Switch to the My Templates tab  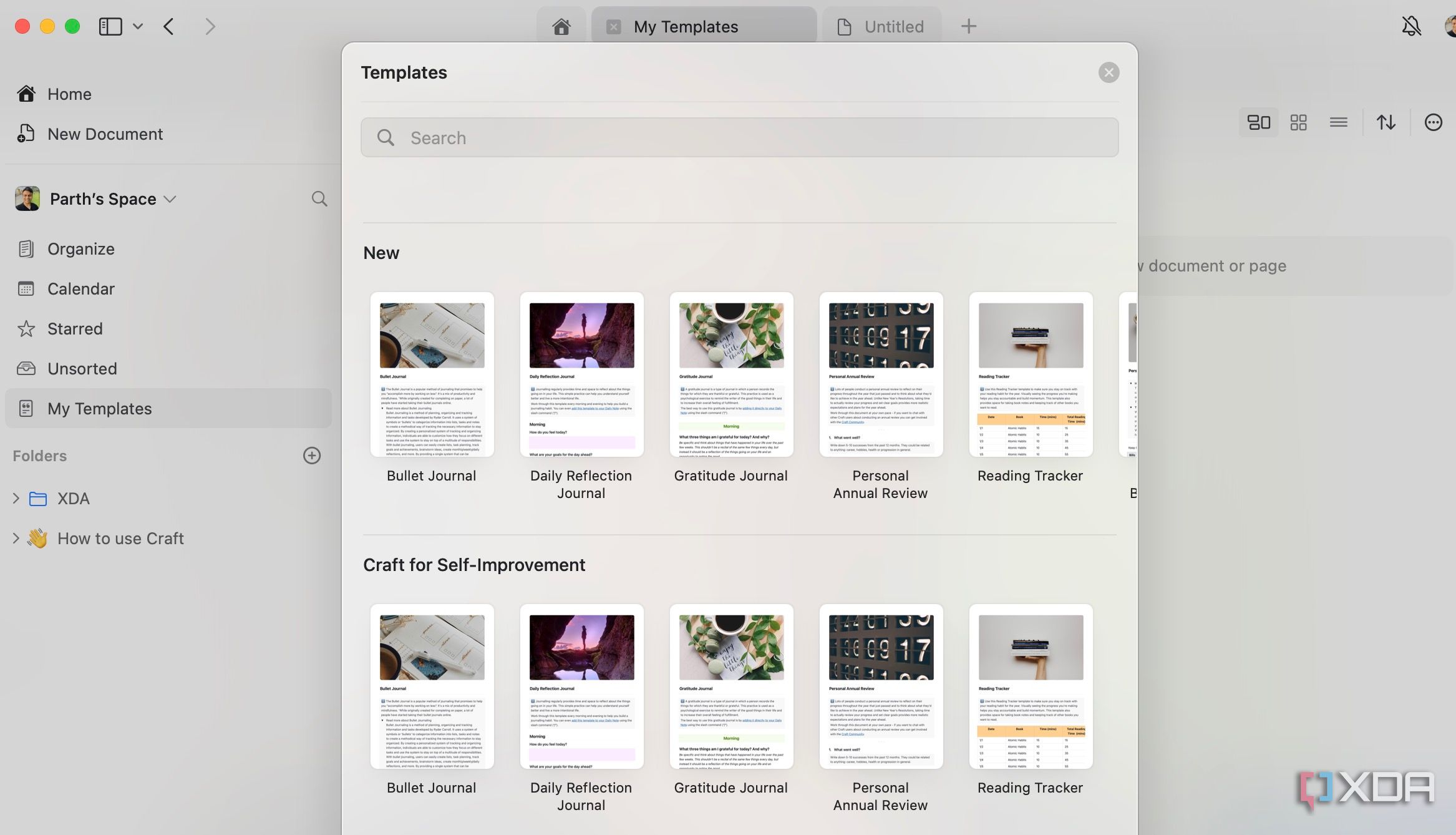704,26
